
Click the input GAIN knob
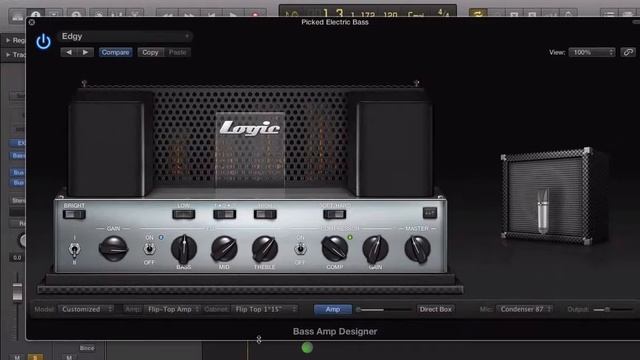(x=113, y=248)
